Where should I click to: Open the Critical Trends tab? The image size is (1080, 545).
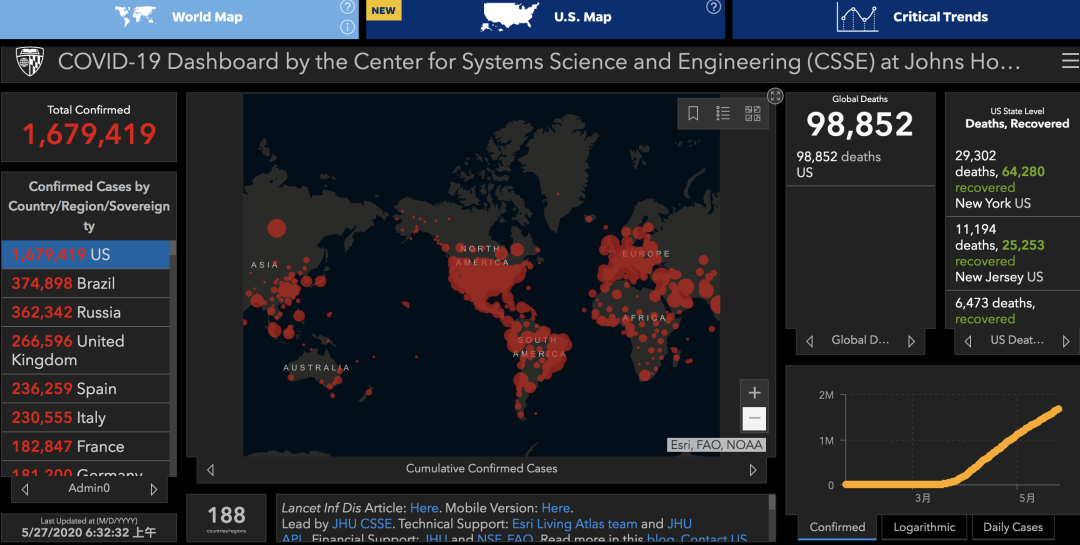(x=906, y=19)
